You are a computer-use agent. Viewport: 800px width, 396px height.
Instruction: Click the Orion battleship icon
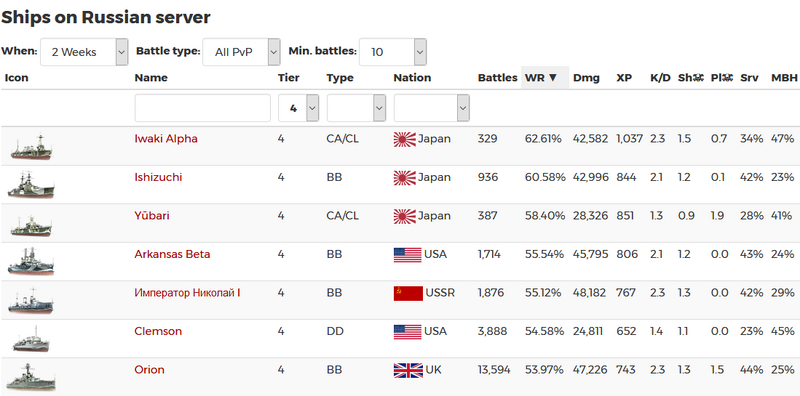click(x=31, y=378)
